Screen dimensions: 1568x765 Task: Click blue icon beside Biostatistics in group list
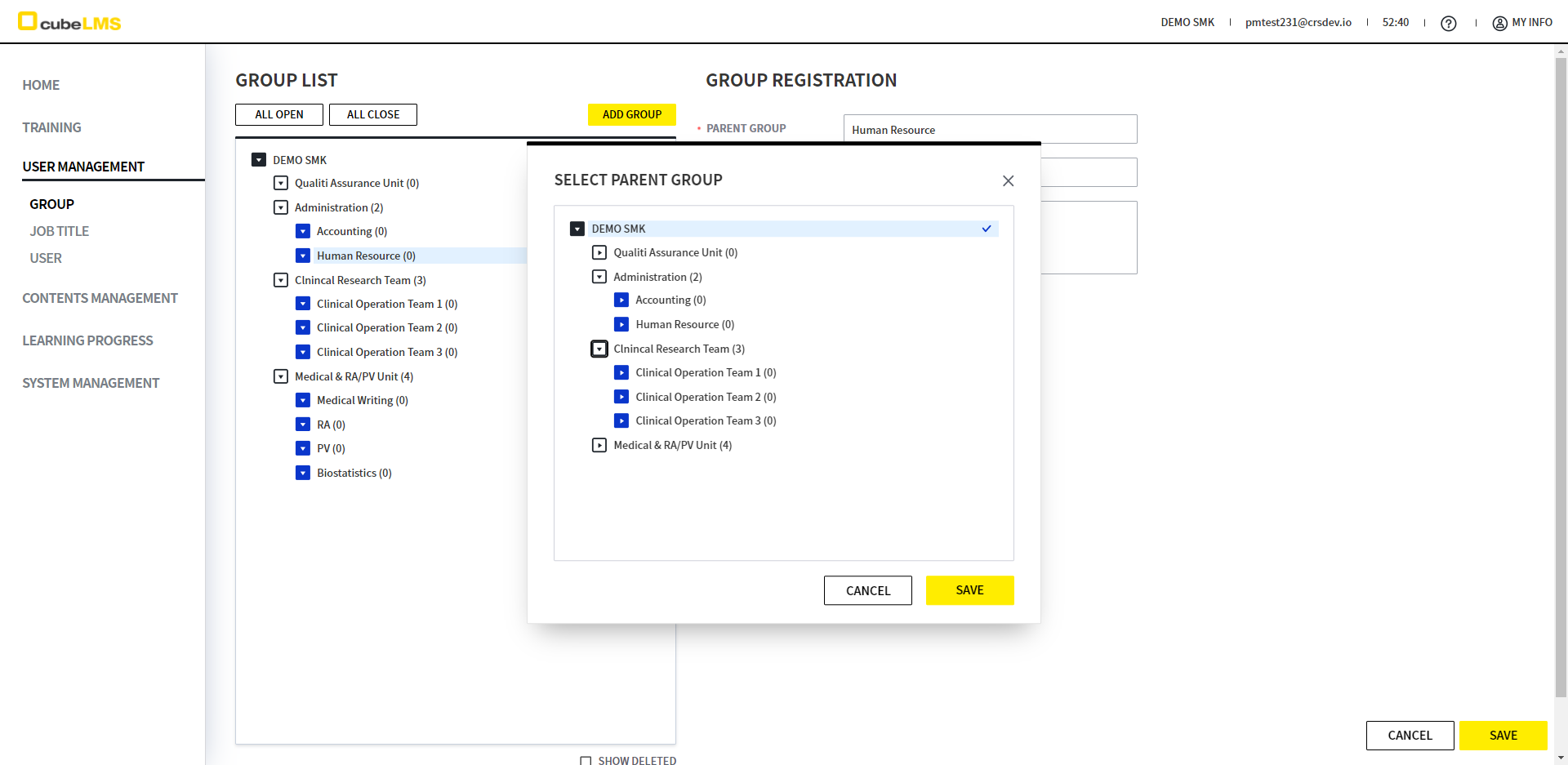click(x=303, y=473)
